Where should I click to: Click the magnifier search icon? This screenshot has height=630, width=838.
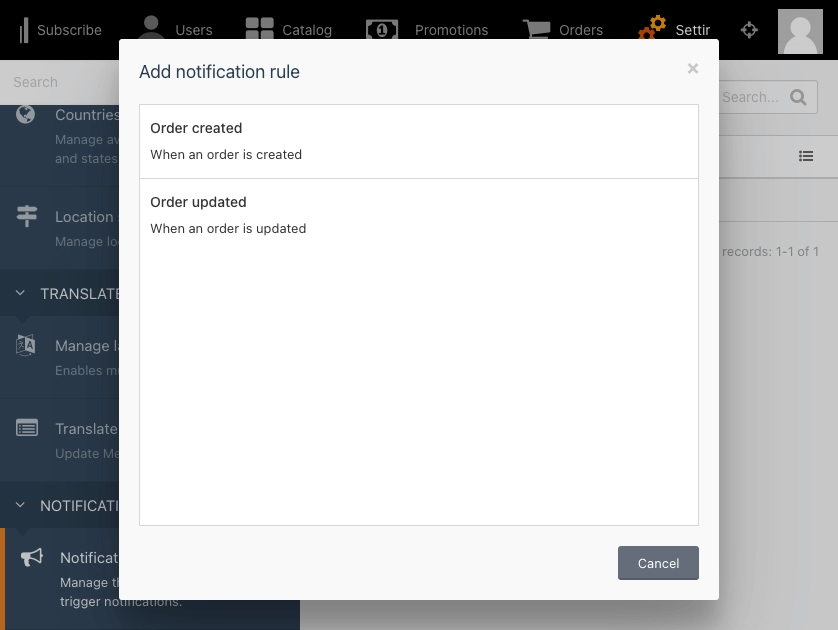(x=798, y=97)
